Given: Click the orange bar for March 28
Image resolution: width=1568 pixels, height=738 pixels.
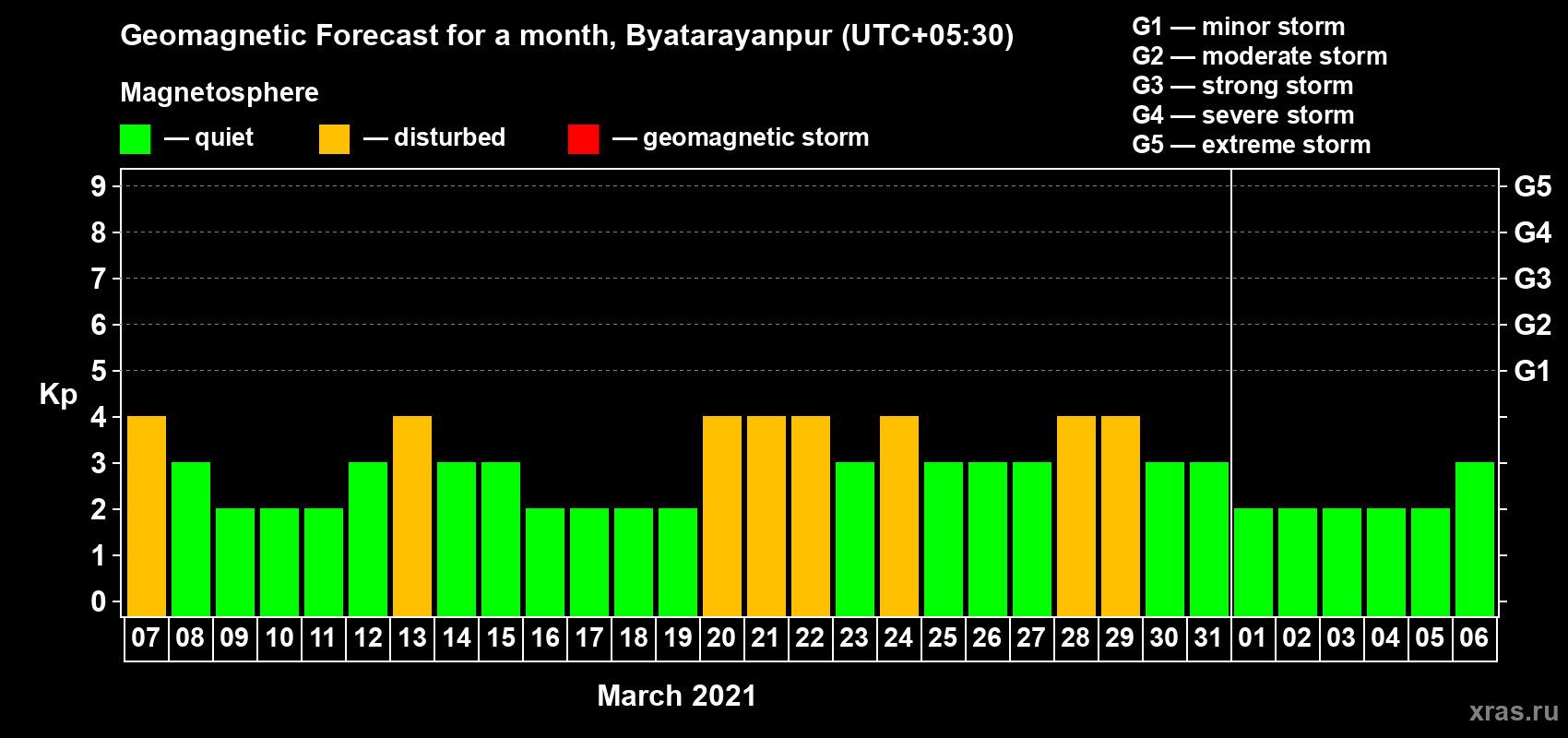Looking at the screenshot, I should click(1076, 517).
